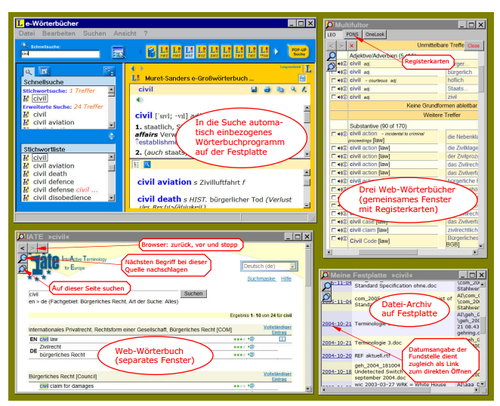
Task: Look up next term icon in Multifultor window
Action: click(331, 56)
